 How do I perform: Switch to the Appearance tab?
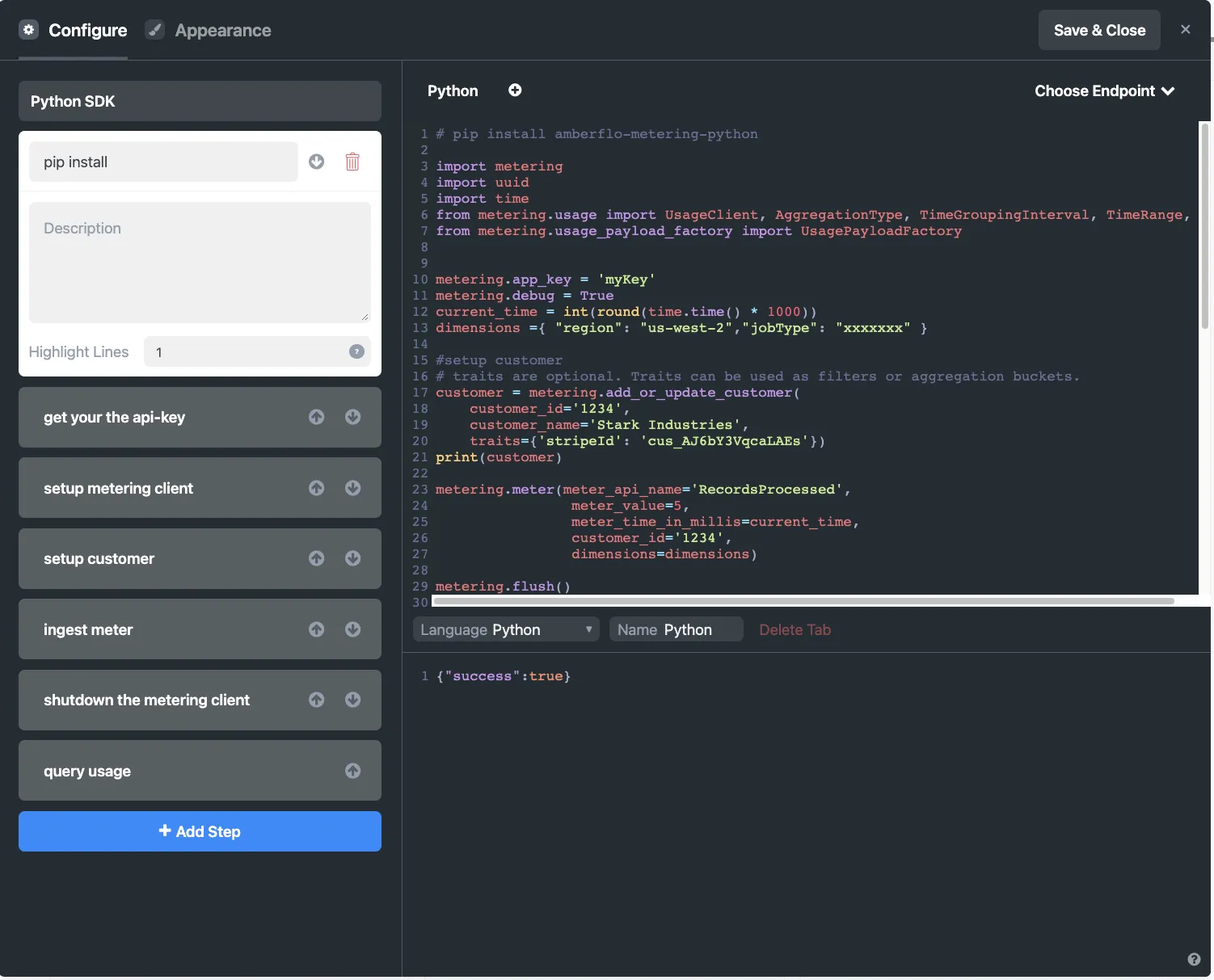point(208,30)
